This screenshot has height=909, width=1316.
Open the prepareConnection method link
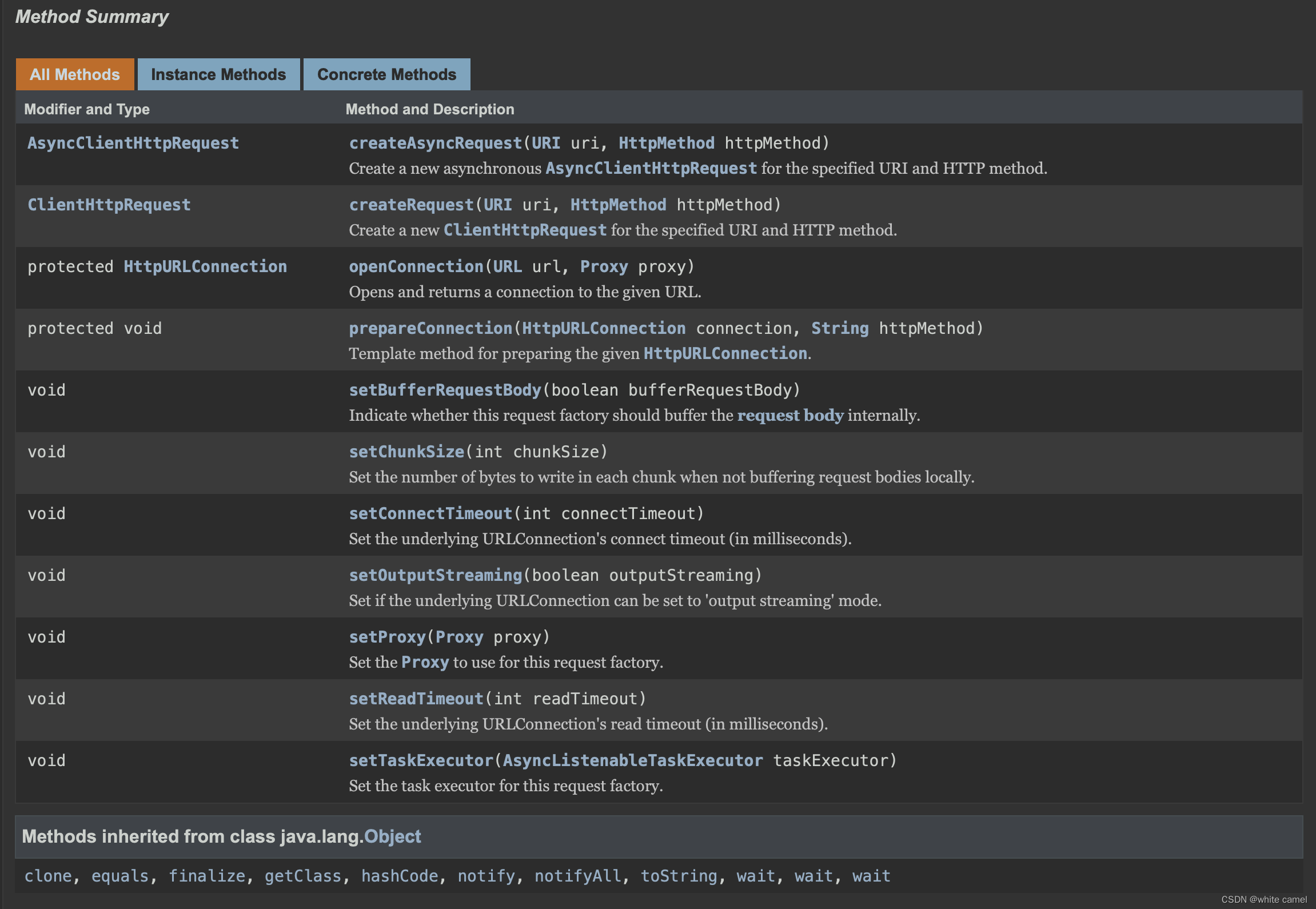430,328
